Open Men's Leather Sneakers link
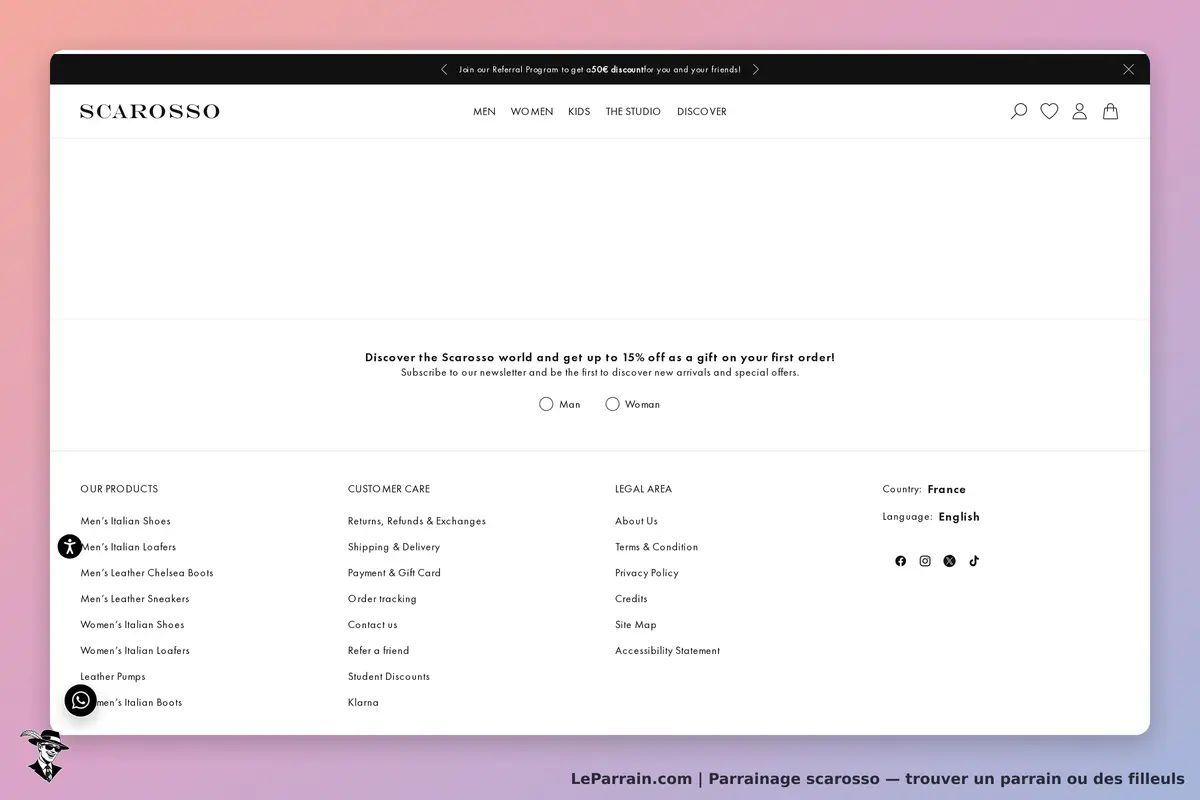Image resolution: width=1200 pixels, height=800 pixels. click(x=135, y=599)
